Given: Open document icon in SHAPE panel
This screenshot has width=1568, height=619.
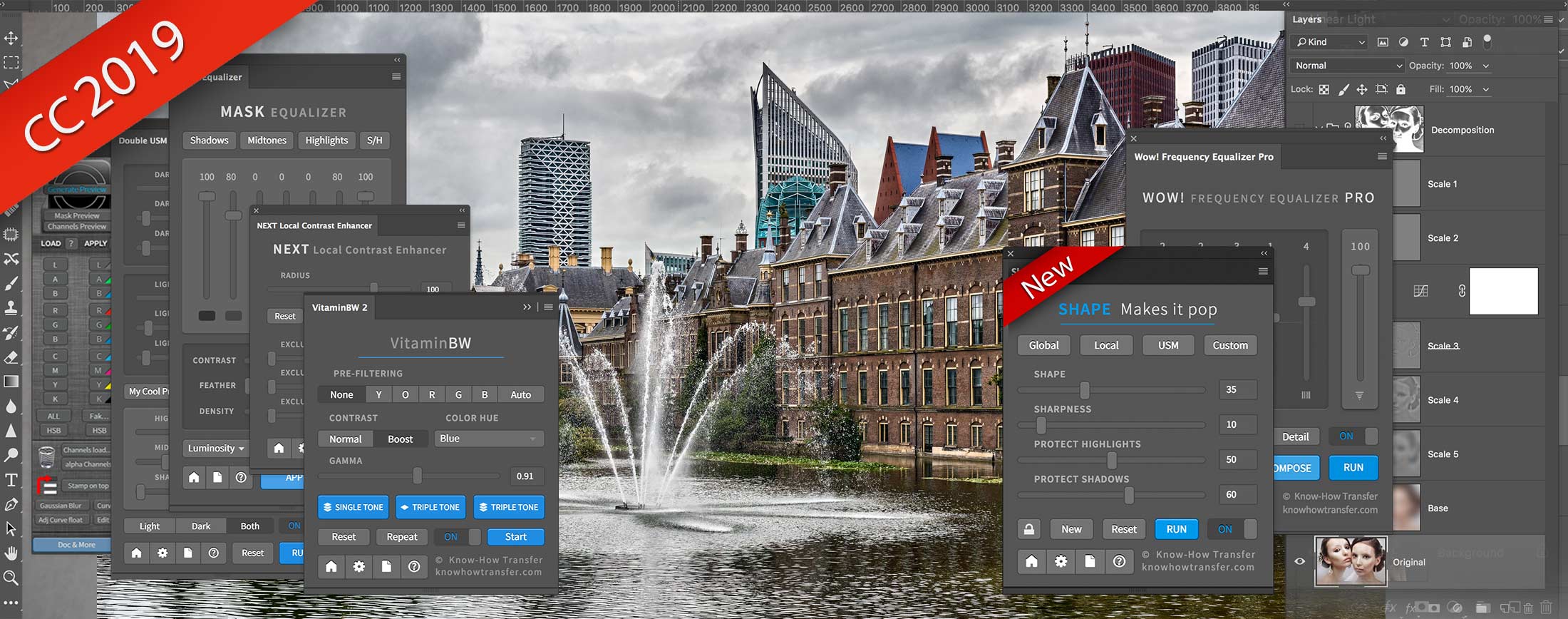Looking at the screenshot, I should (1090, 561).
